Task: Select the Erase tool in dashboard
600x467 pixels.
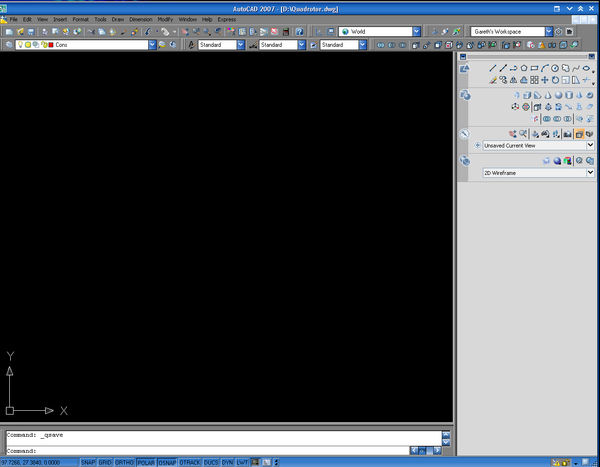Action: click(x=493, y=80)
